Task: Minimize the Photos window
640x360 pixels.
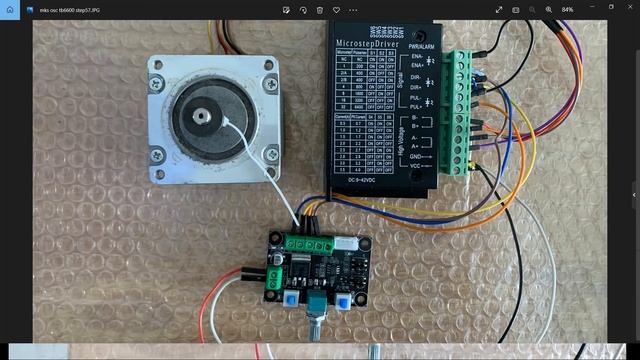Action: 592,7
